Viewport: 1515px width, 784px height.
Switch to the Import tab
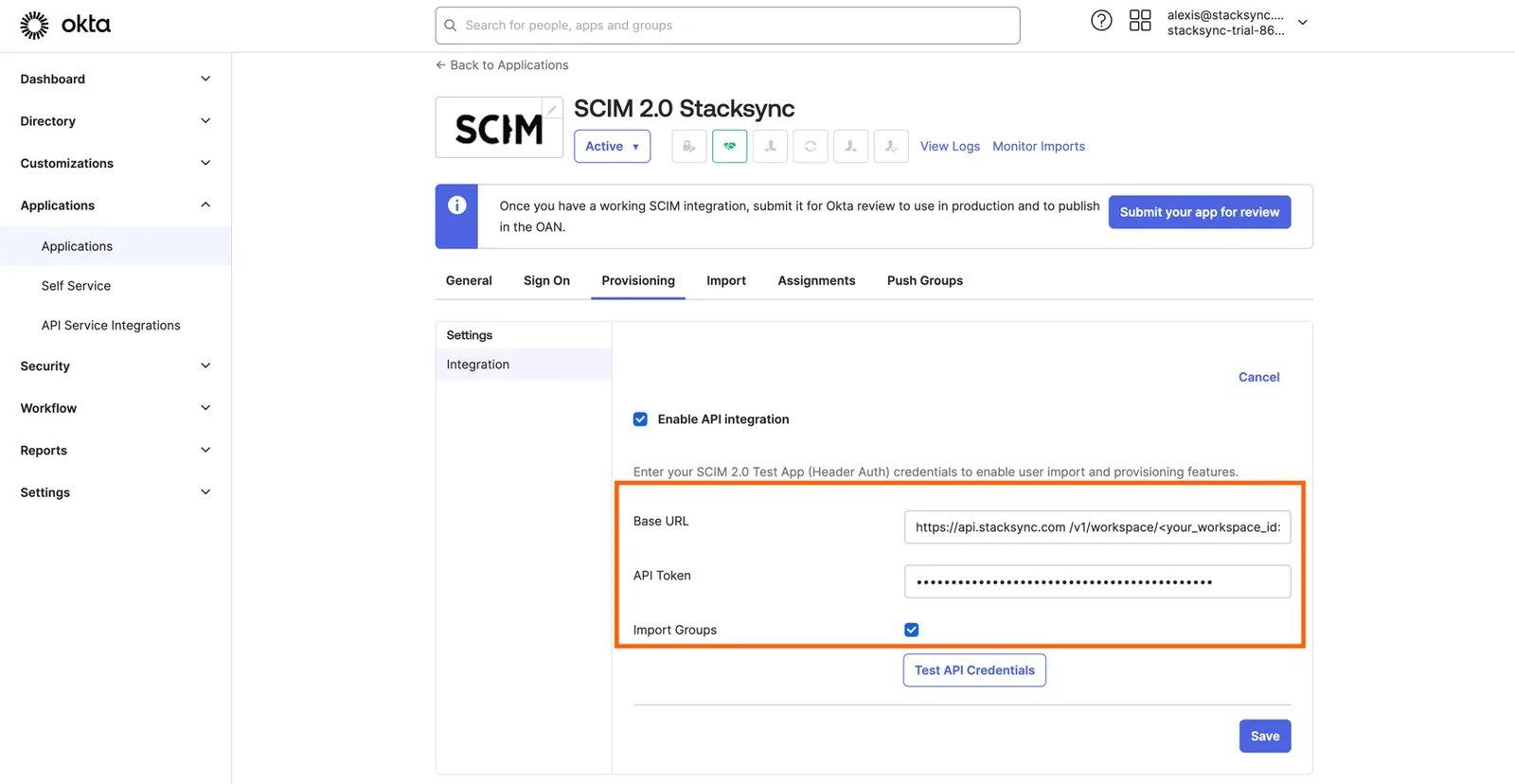click(726, 280)
